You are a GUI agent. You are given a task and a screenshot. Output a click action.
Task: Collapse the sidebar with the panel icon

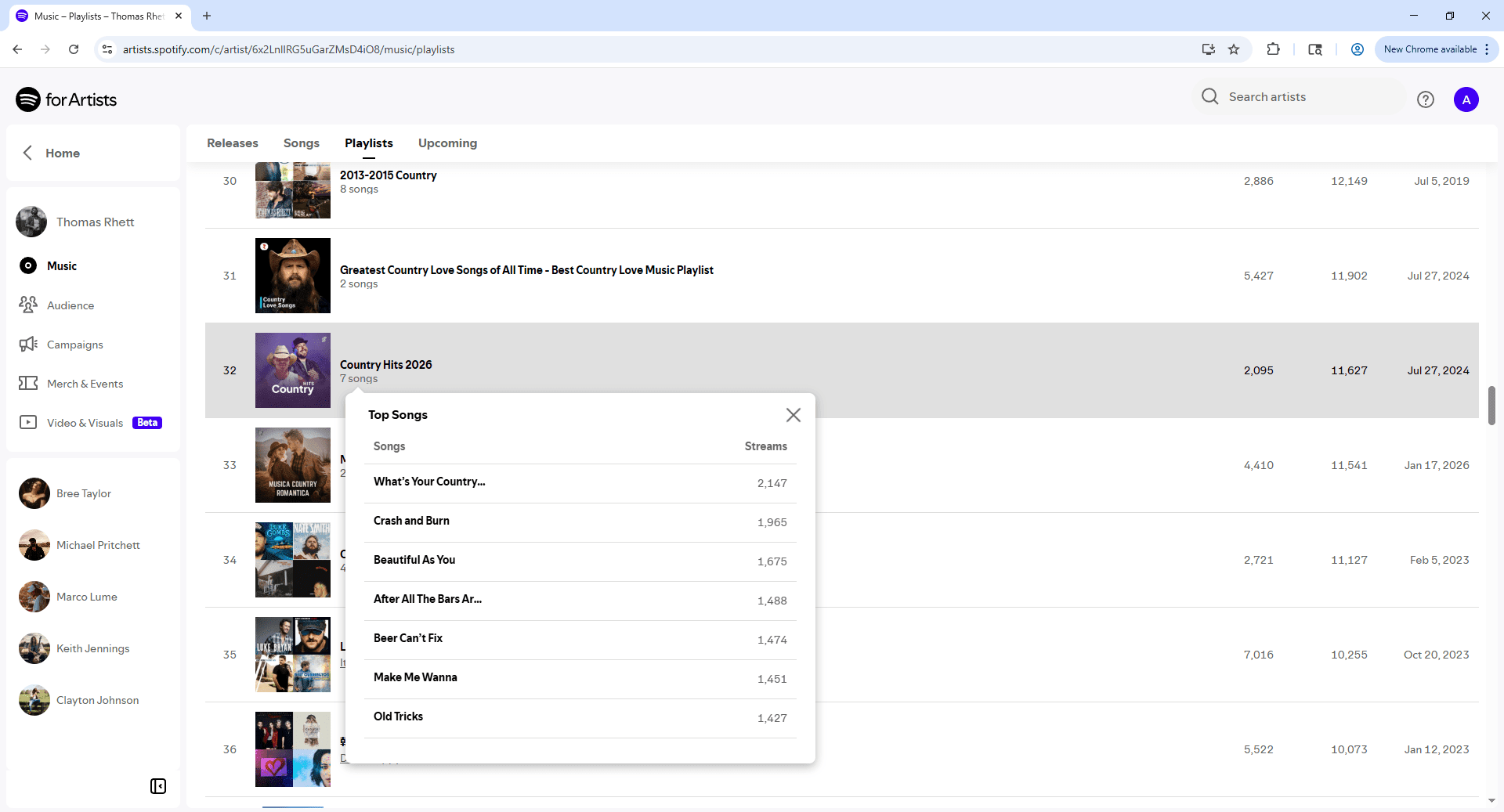coord(158,786)
